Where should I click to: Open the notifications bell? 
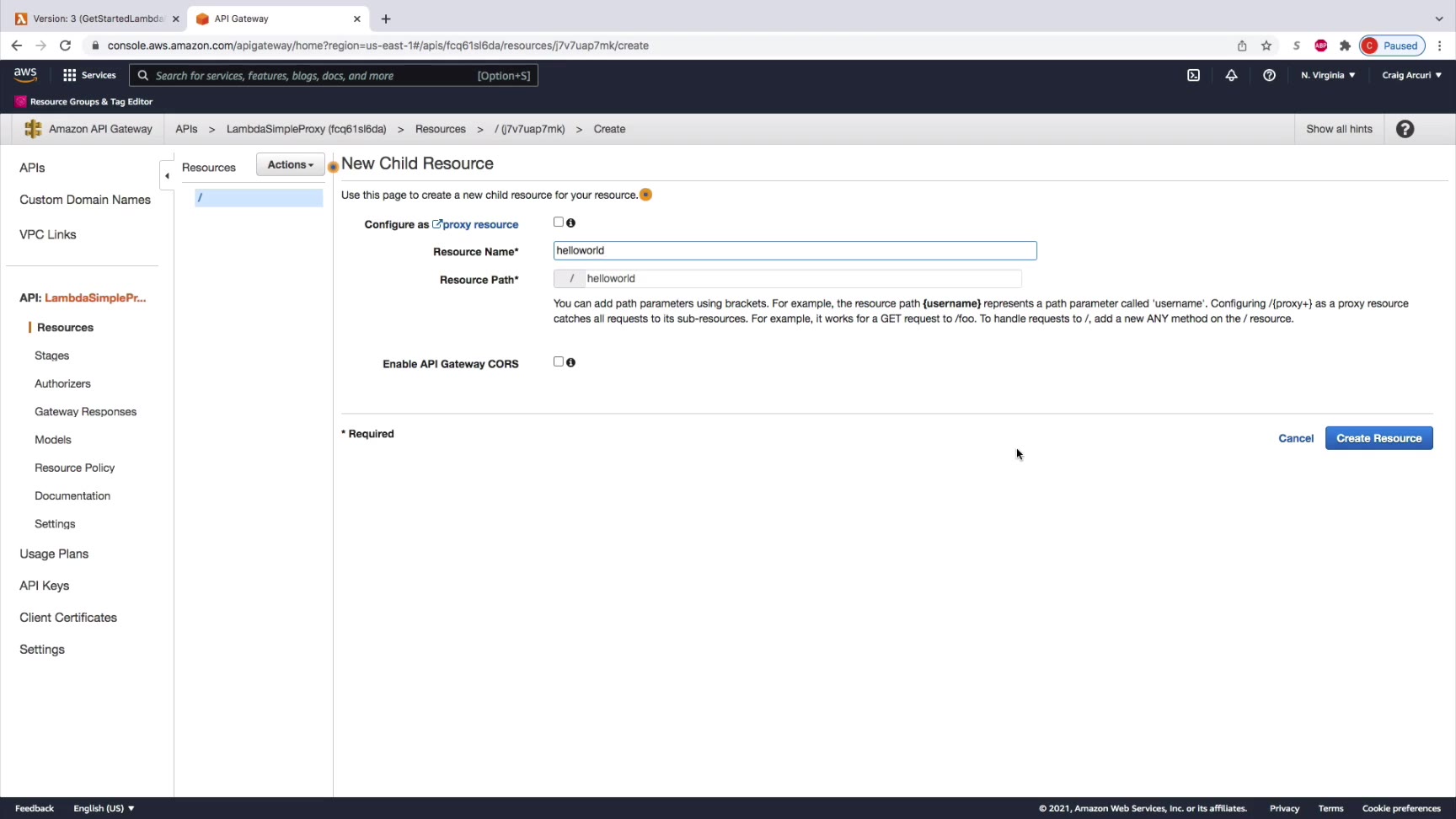pos(1231,75)
